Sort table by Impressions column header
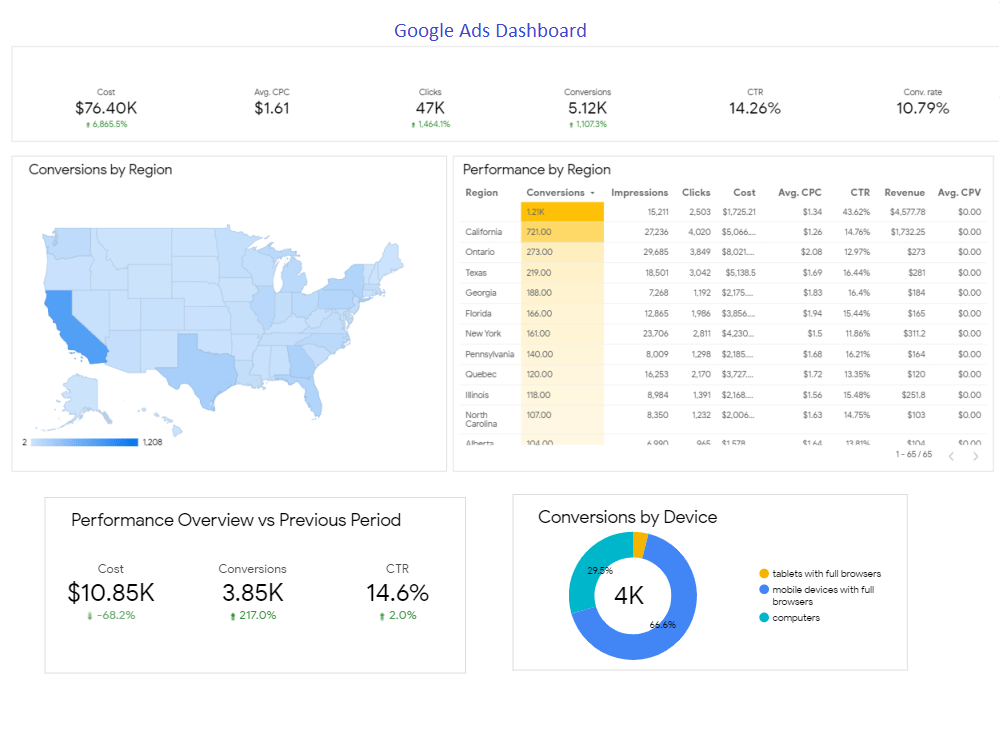 tap(639, 193)
